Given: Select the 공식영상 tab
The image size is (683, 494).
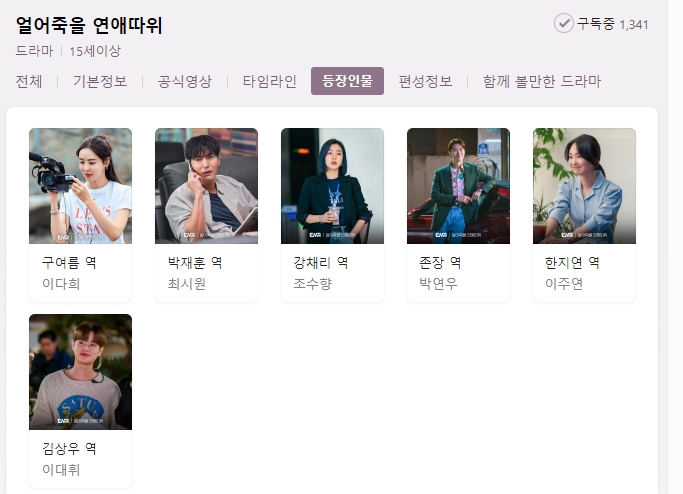Looking at the screenshot, I should click(x=185, y=81).
